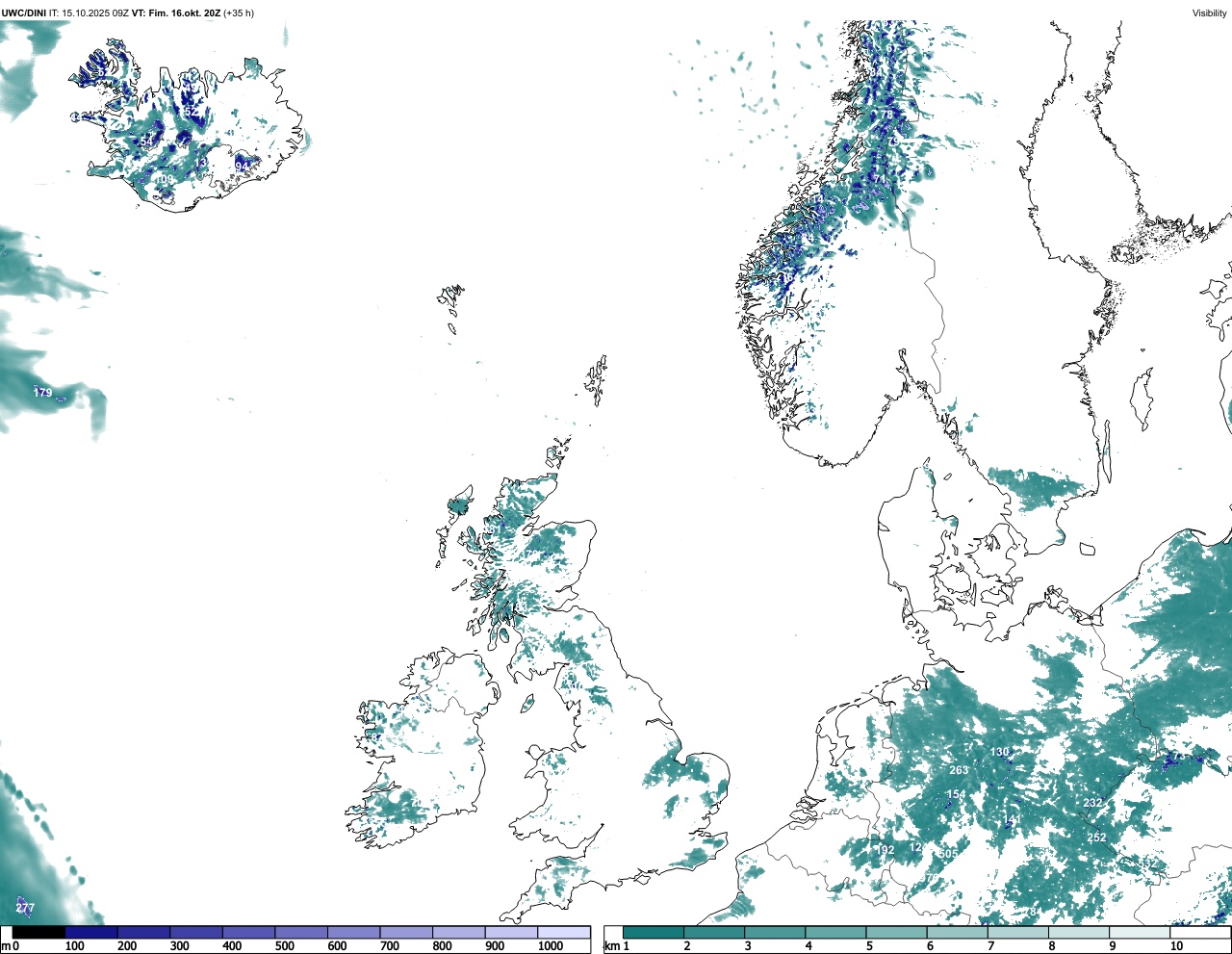This screenshot has width=1232, height=954.
Task: Select the dark teal 1–2 km legend swatch
Action: (654, 932)
